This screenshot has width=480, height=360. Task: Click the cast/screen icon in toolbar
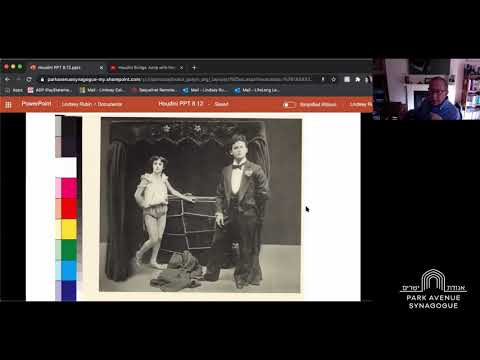pyautogui.click(x=347, y=79)
